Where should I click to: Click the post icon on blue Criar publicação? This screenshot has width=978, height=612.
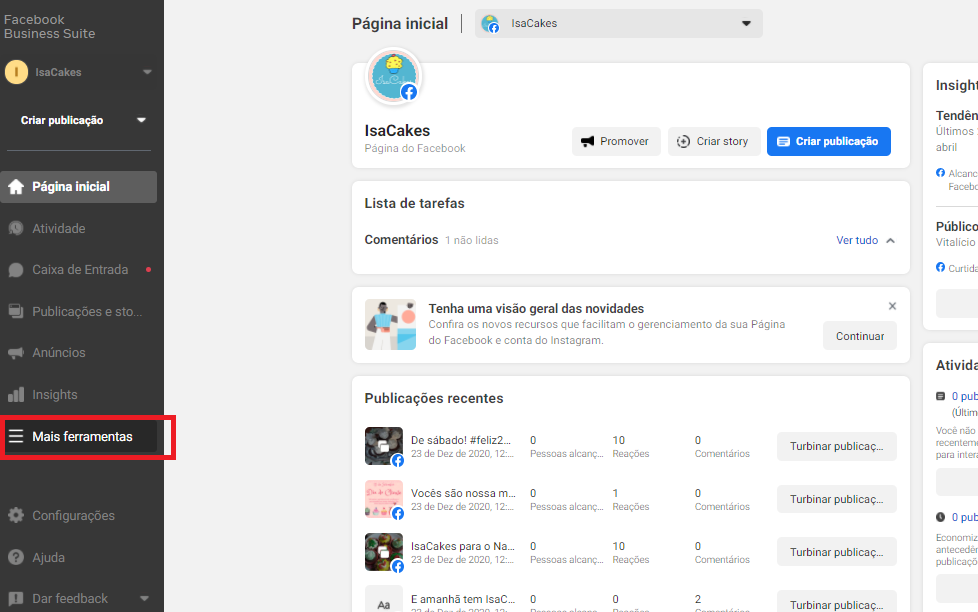pyautogui.click(x=783, y=142)
